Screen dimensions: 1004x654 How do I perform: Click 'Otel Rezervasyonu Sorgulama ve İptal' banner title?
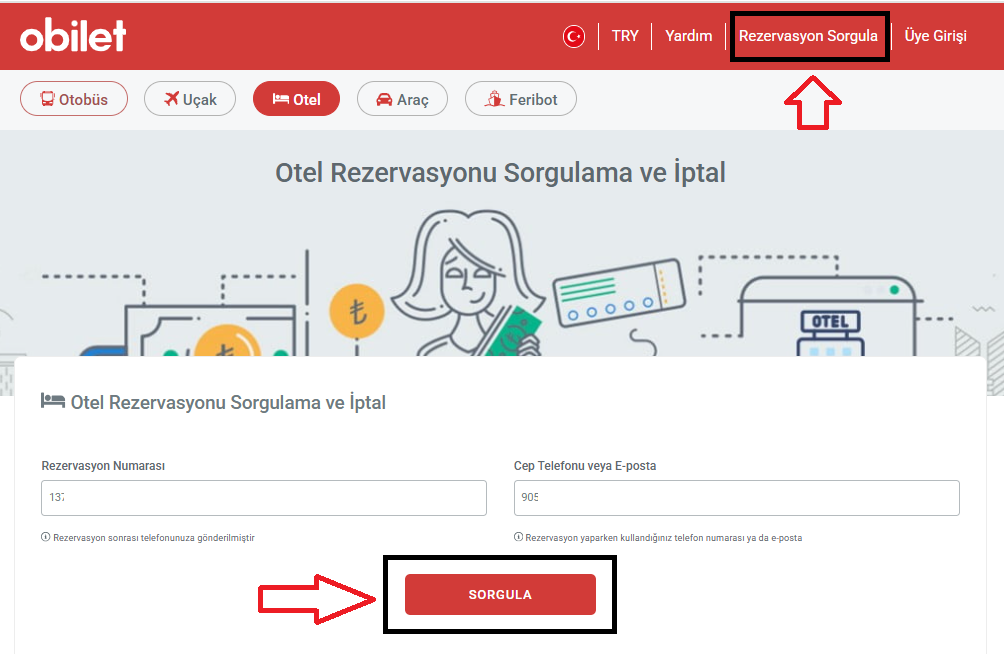(500, 173)
